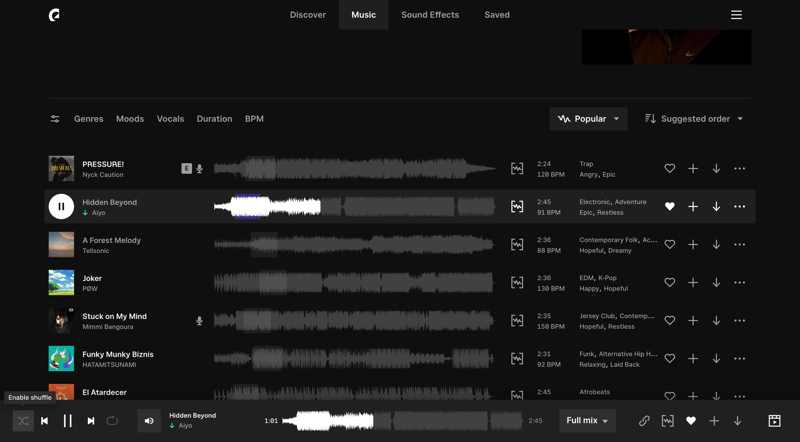This screenshot has height=442, width=800.
Task: Download the PRESSURE! track
Action: pos(716,168)
